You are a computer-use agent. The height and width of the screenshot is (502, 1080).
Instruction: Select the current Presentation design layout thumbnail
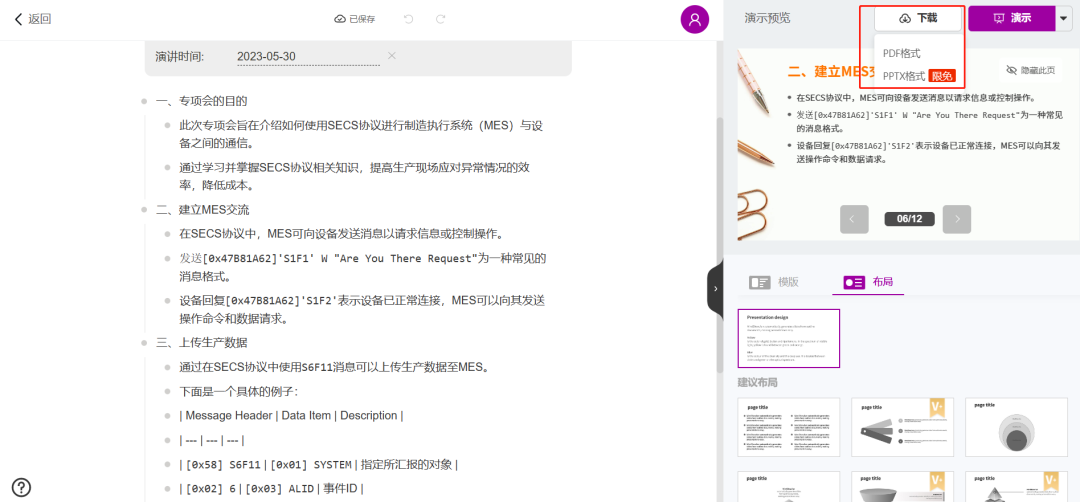[788, 338]
